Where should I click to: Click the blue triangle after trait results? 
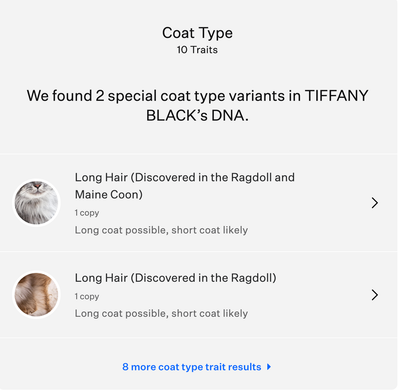pos(269,367)
